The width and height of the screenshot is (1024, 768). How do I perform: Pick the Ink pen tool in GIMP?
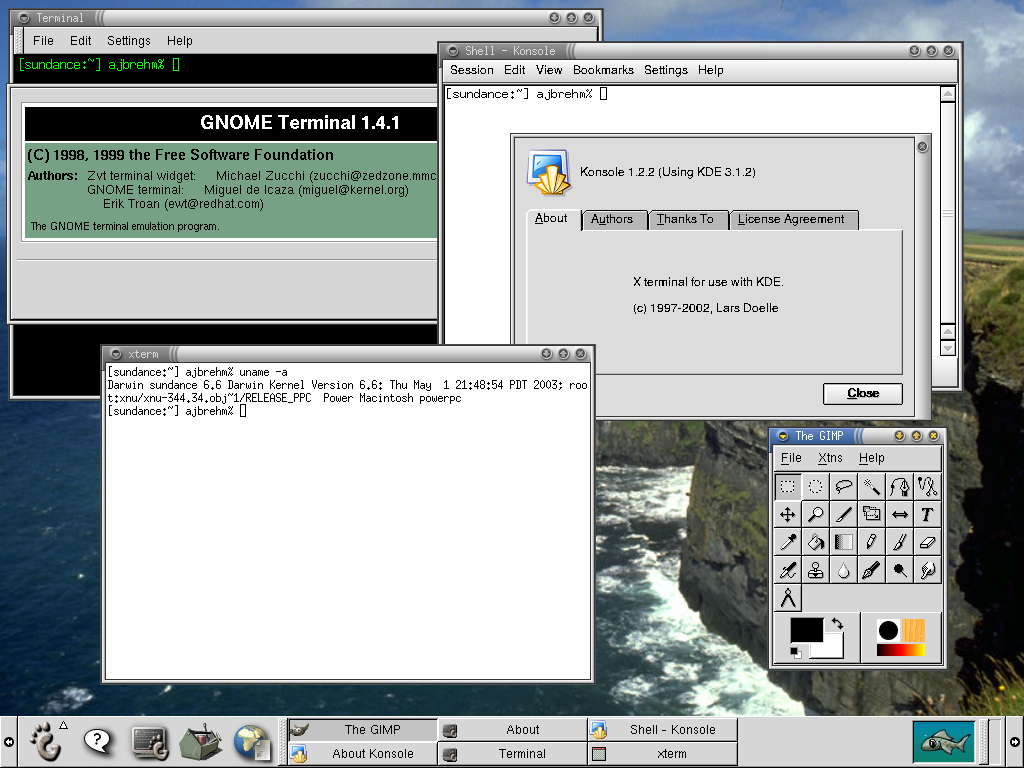[x=871, y=570]
